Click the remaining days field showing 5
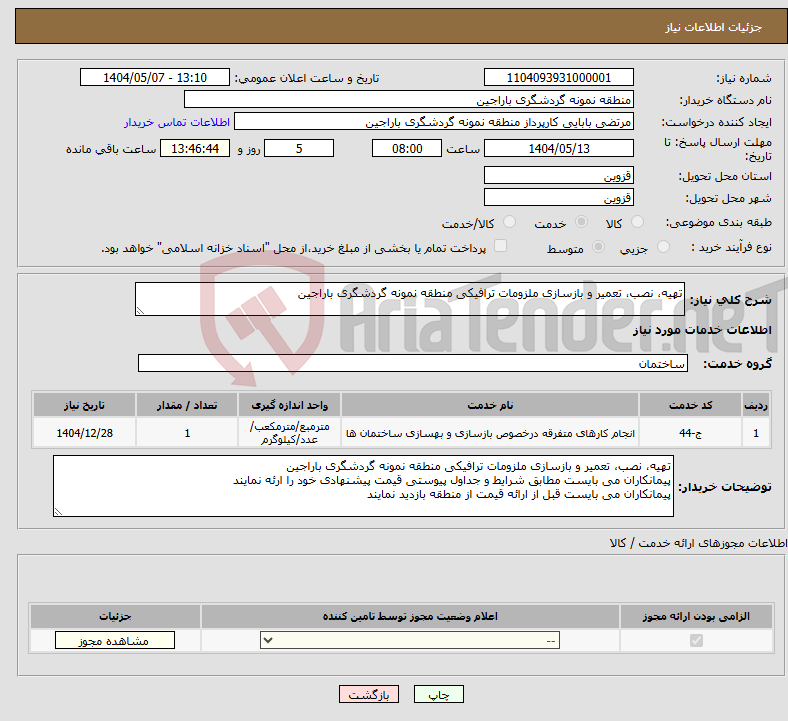 299,148
